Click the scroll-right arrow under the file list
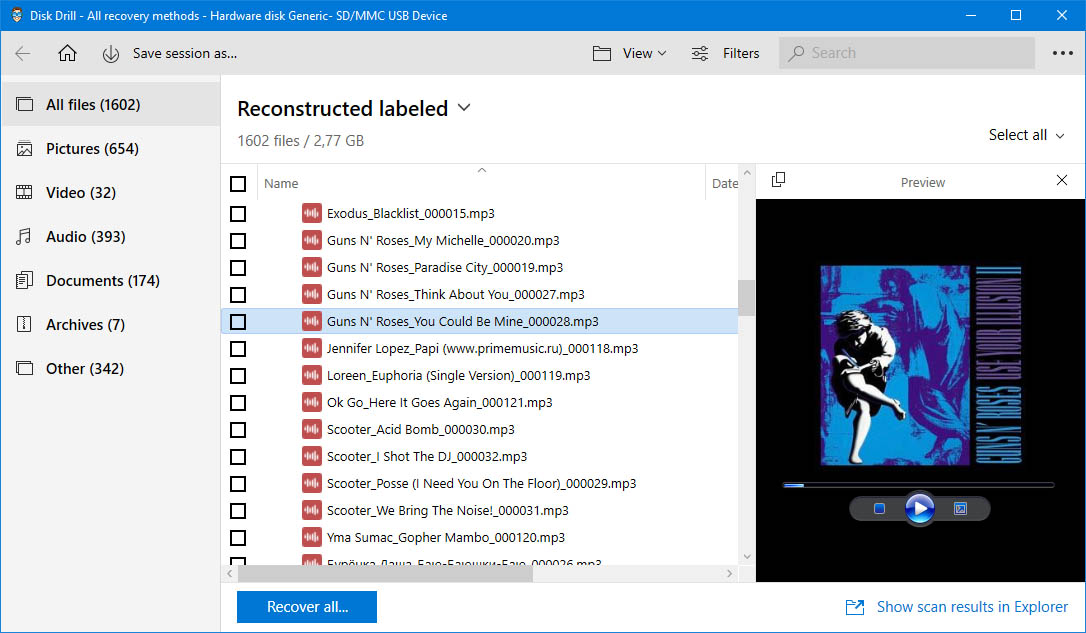 pos(729,573)
